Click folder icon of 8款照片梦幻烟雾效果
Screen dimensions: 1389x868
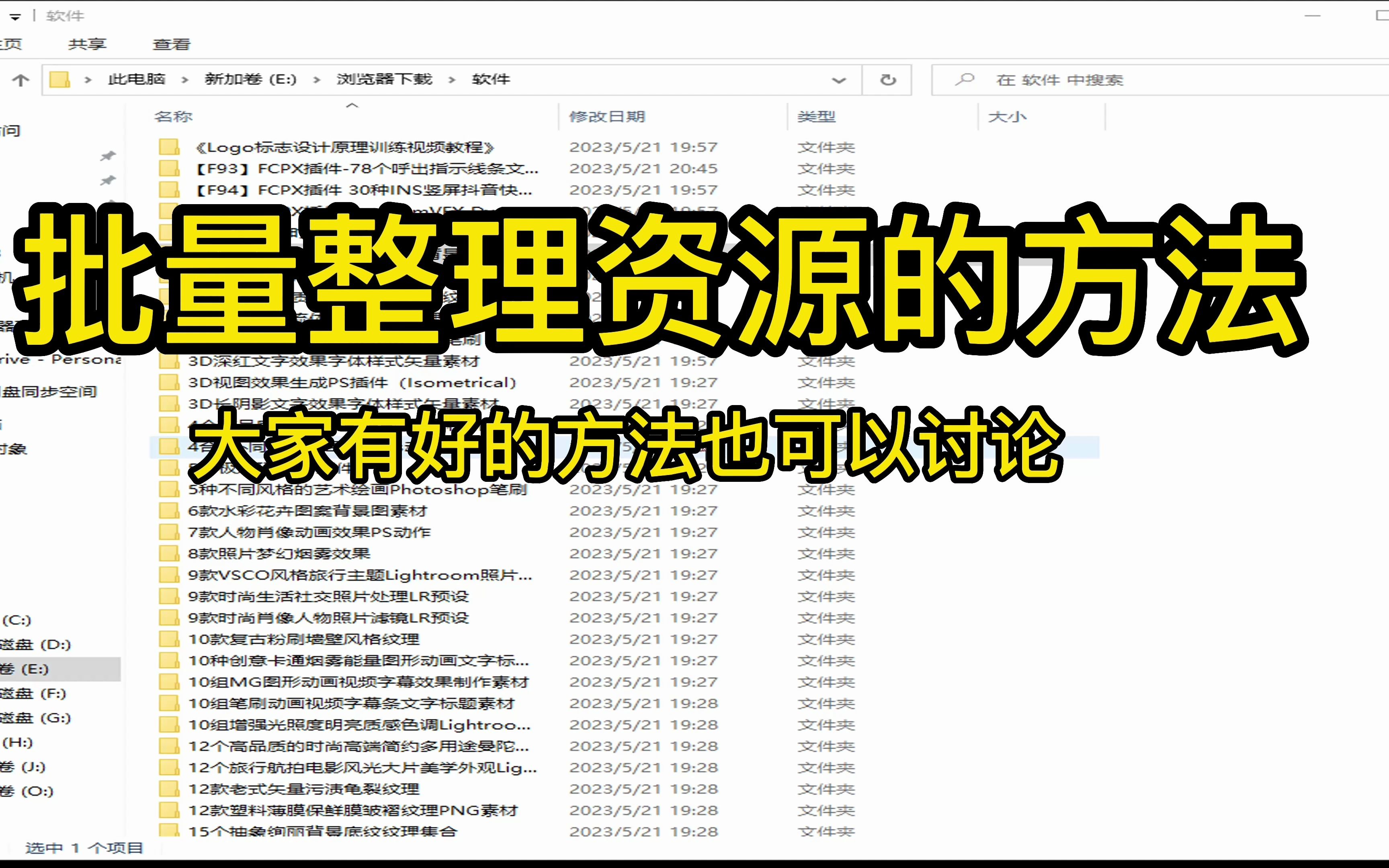[x=169, y=553]
